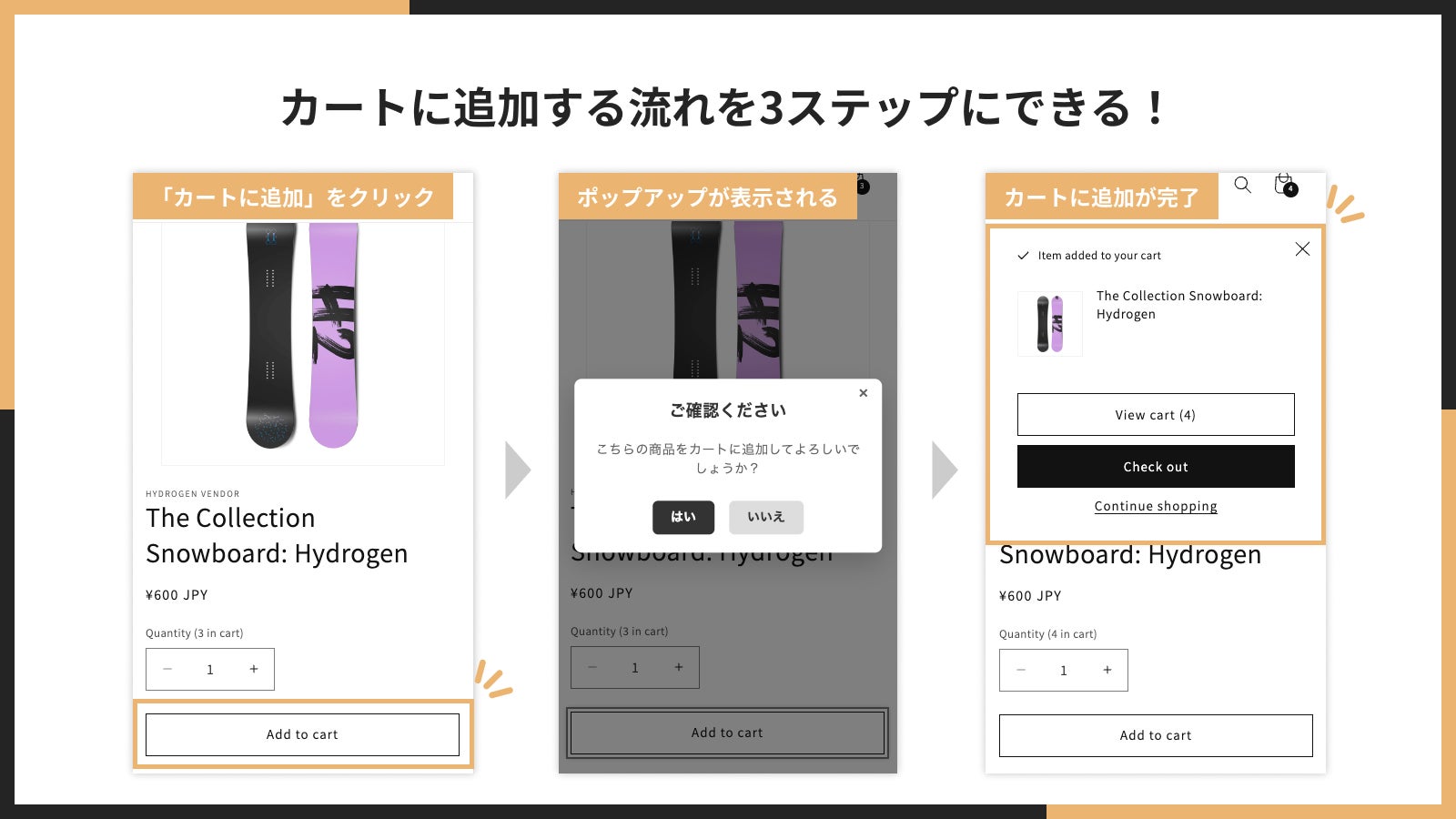Click the quantity field in the first panel

tap(210, 669)
